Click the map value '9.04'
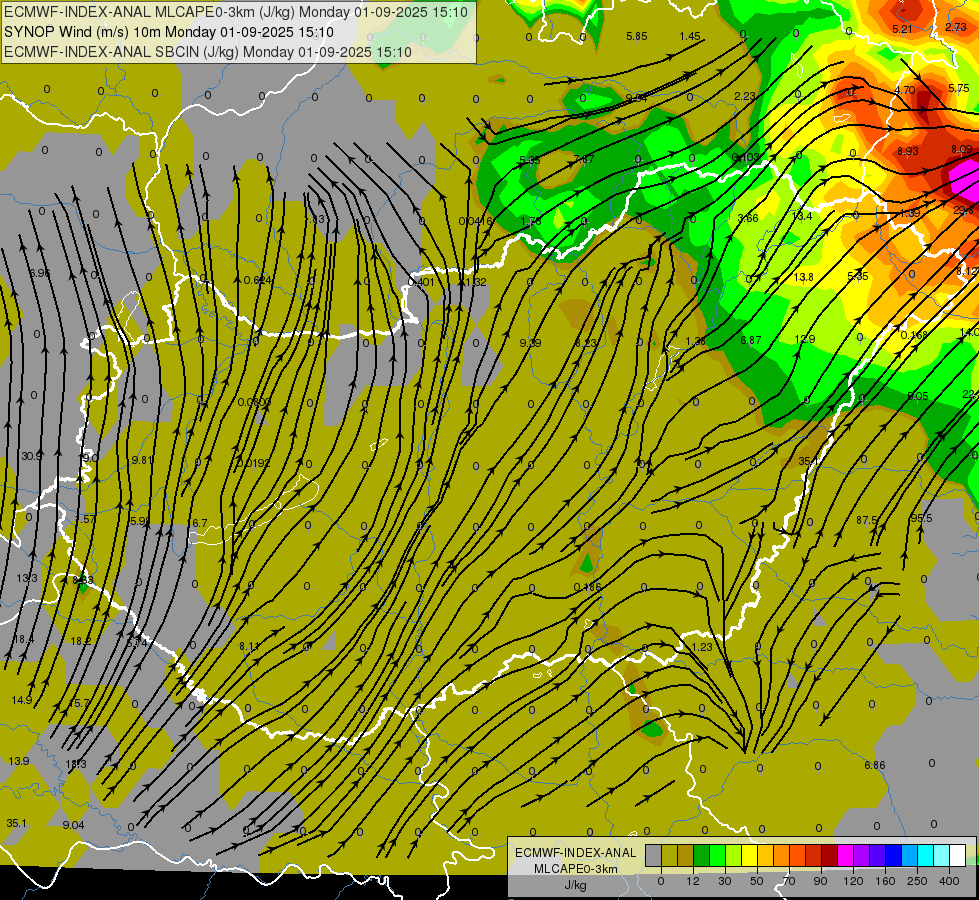The width and height of the screenshot is (979, 900). pos(74,825)
